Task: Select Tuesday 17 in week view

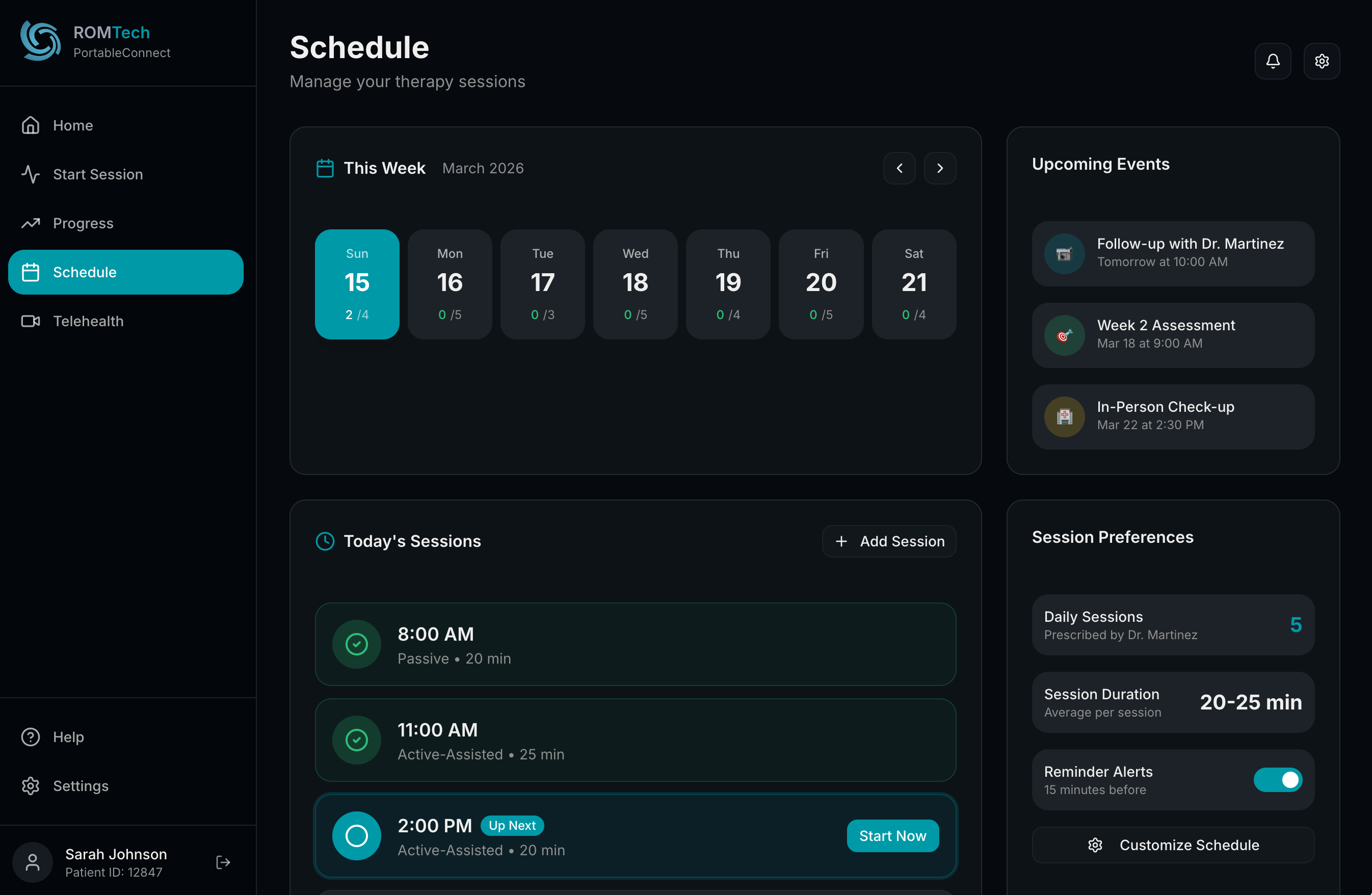Action: pyautogui.click(x=542, y=284)
